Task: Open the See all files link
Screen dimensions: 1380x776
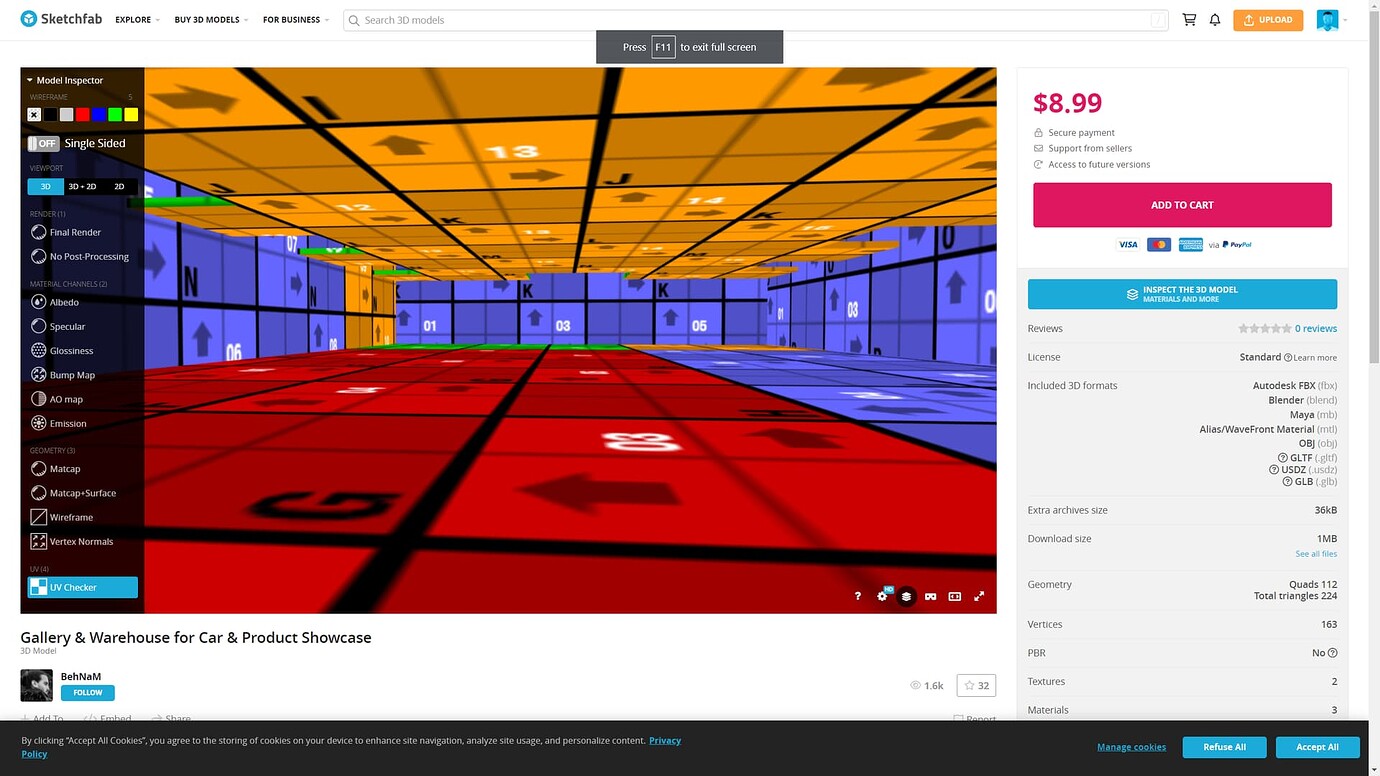Action: (x=1316, y=553)
